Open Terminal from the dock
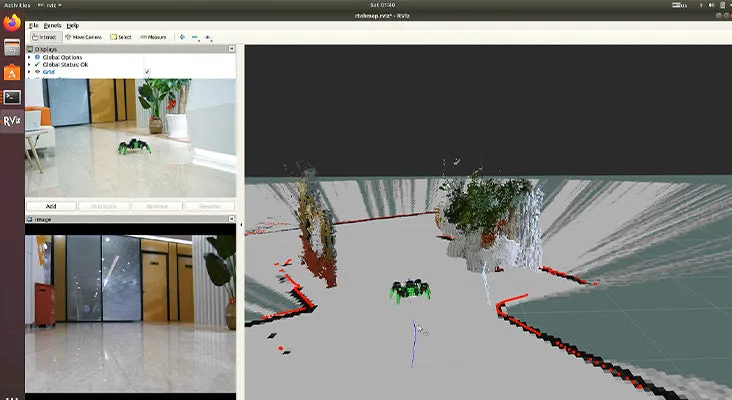Screen dimensions: 732x400 12,97
